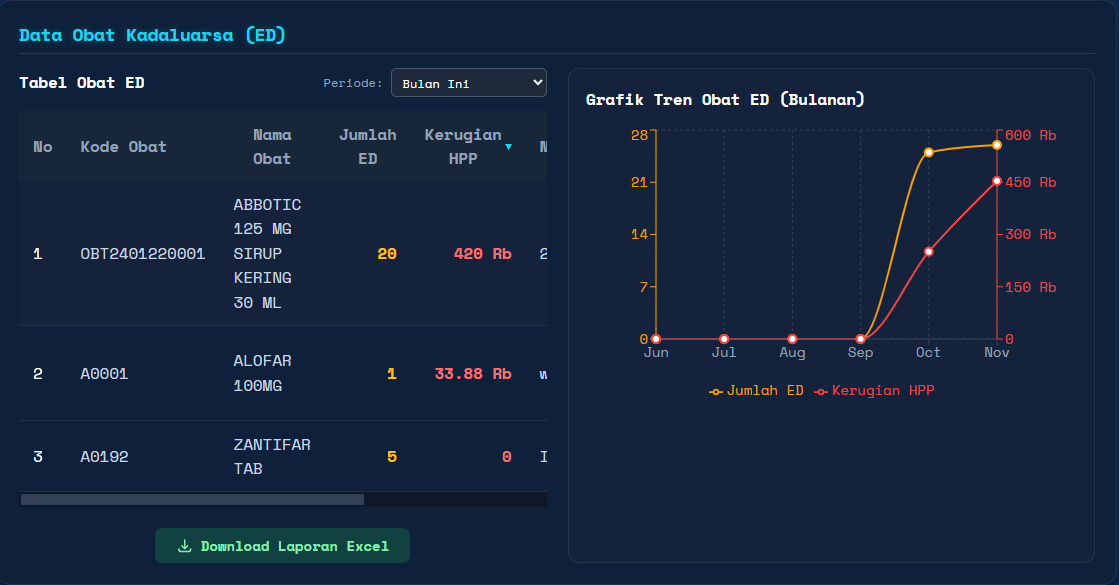Select the row with code OBT2401220001
The height and width of the screenshot is (585, 1119).
(143, 254)
